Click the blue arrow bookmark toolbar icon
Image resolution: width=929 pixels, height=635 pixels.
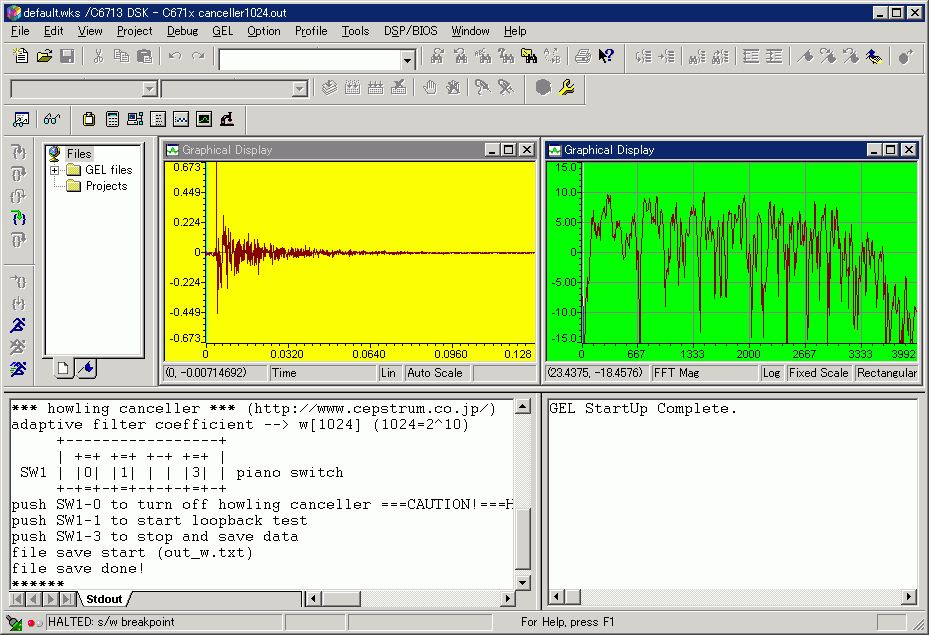874,56
